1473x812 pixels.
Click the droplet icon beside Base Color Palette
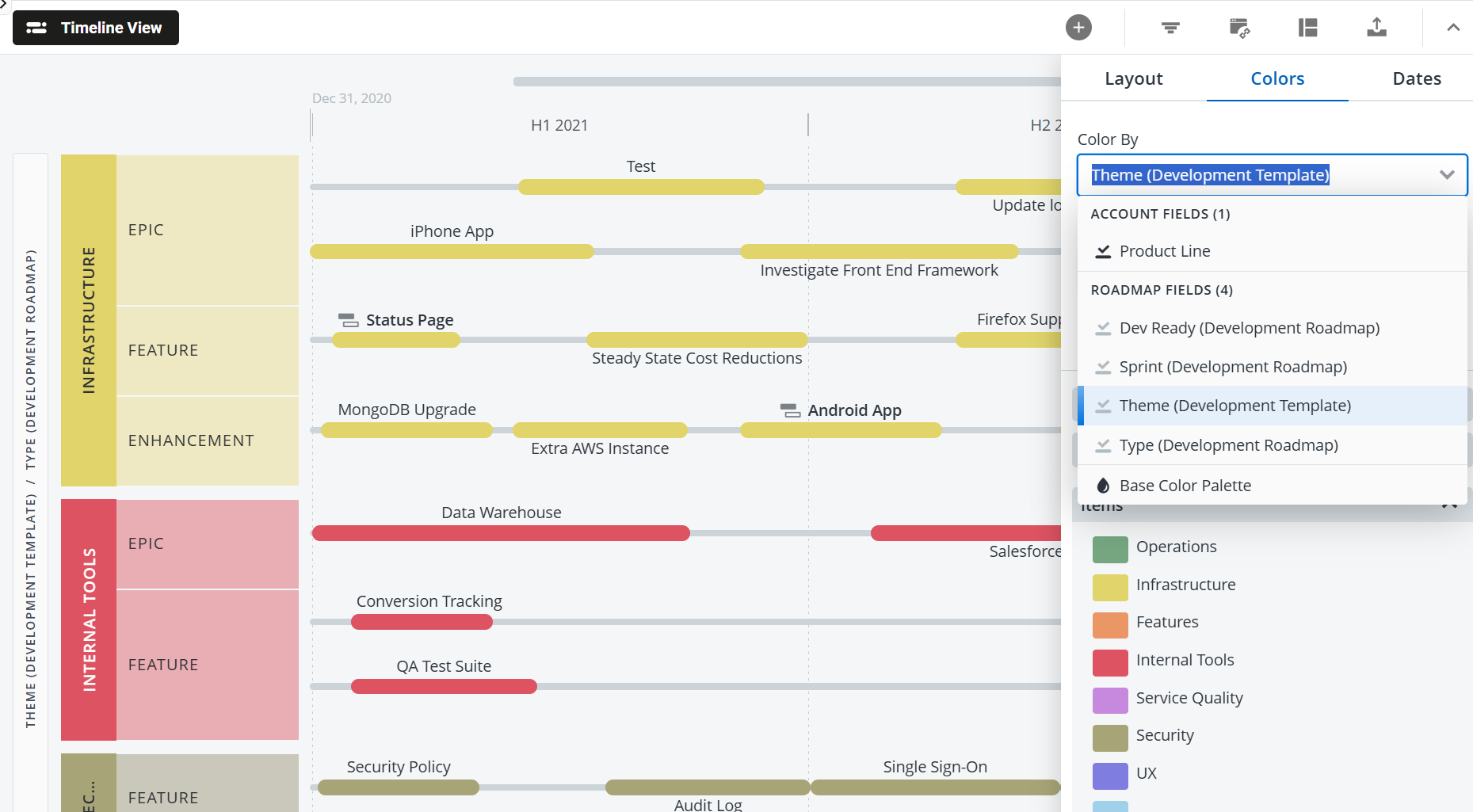[x=1101, y=485]
